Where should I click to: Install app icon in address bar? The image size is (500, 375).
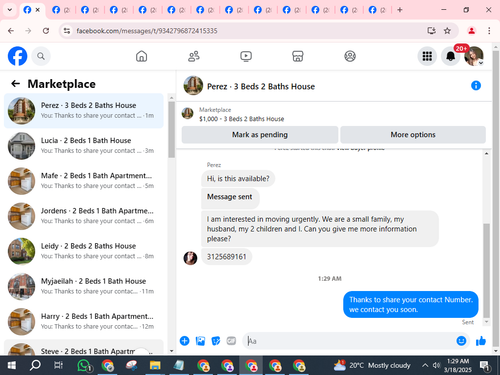pos(432,31)
